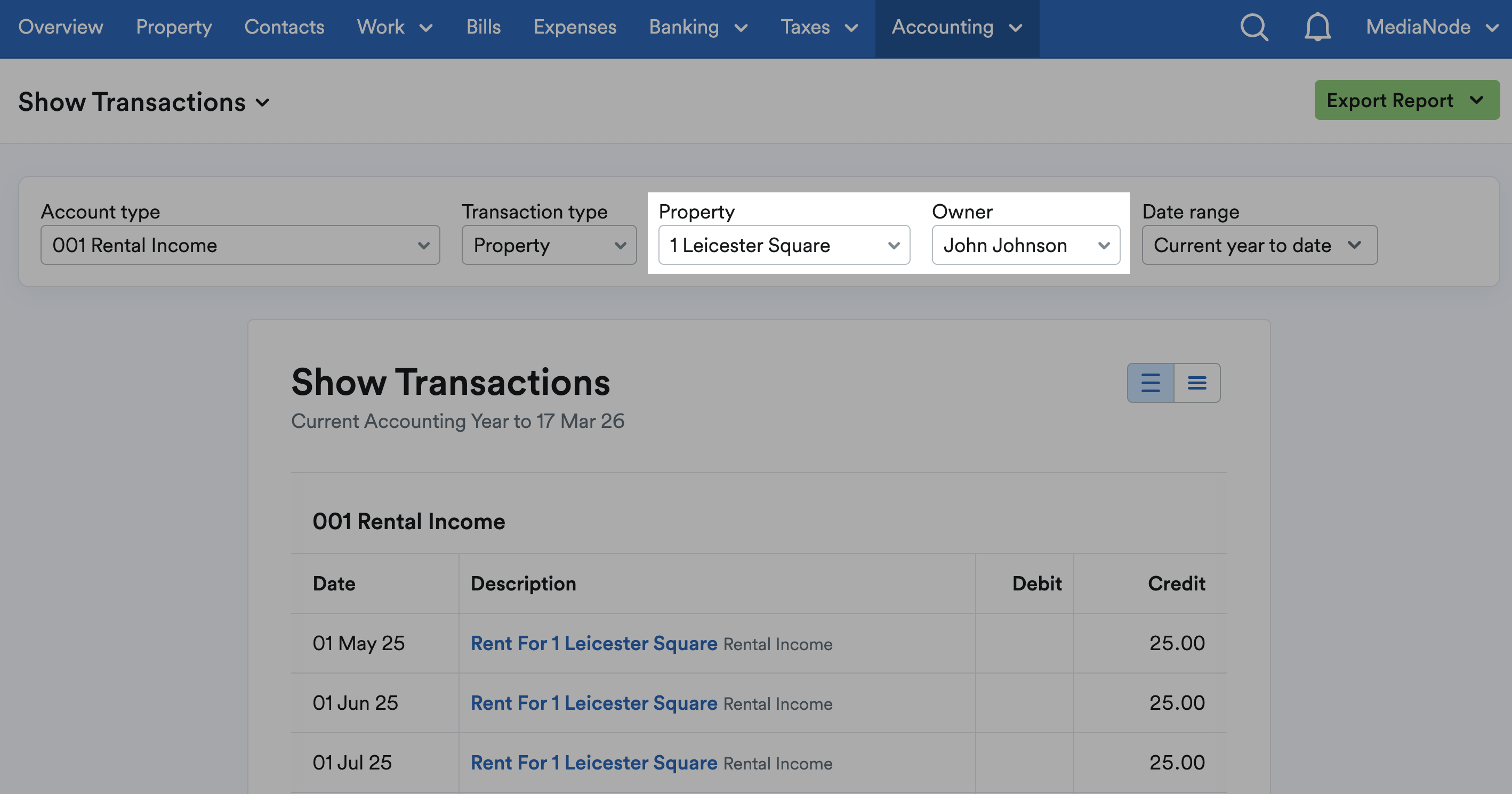
Task: Open the Transaction type dropdown
Action: [549, 245]
